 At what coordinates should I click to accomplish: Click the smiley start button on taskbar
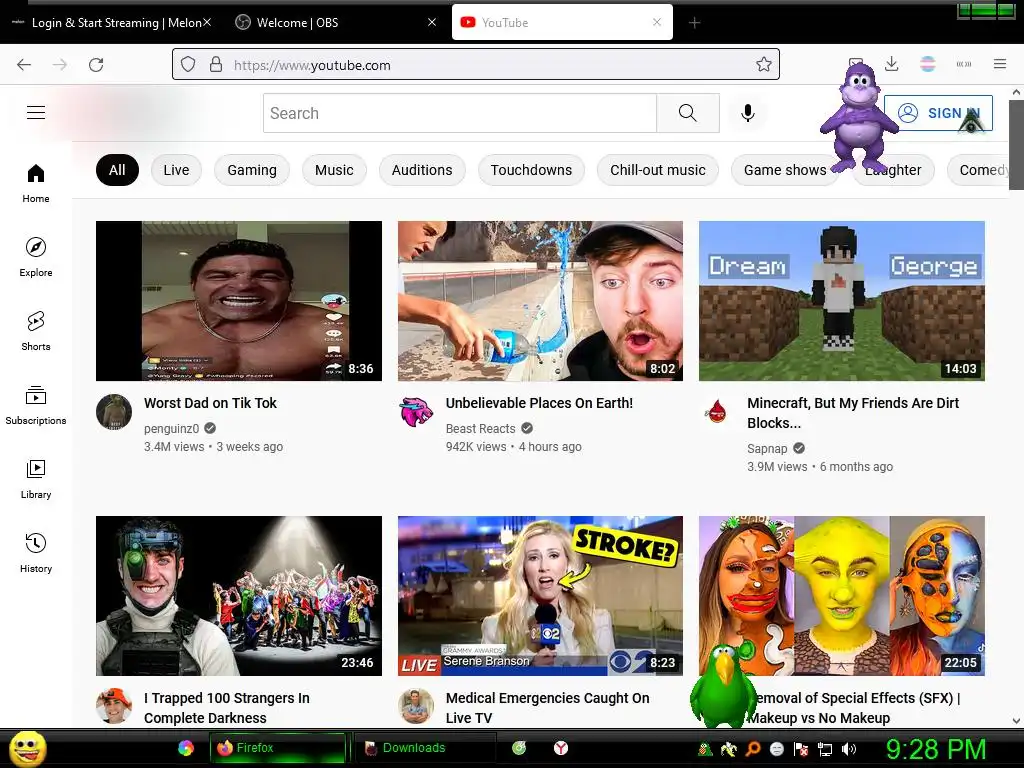[x=28, y=748]
